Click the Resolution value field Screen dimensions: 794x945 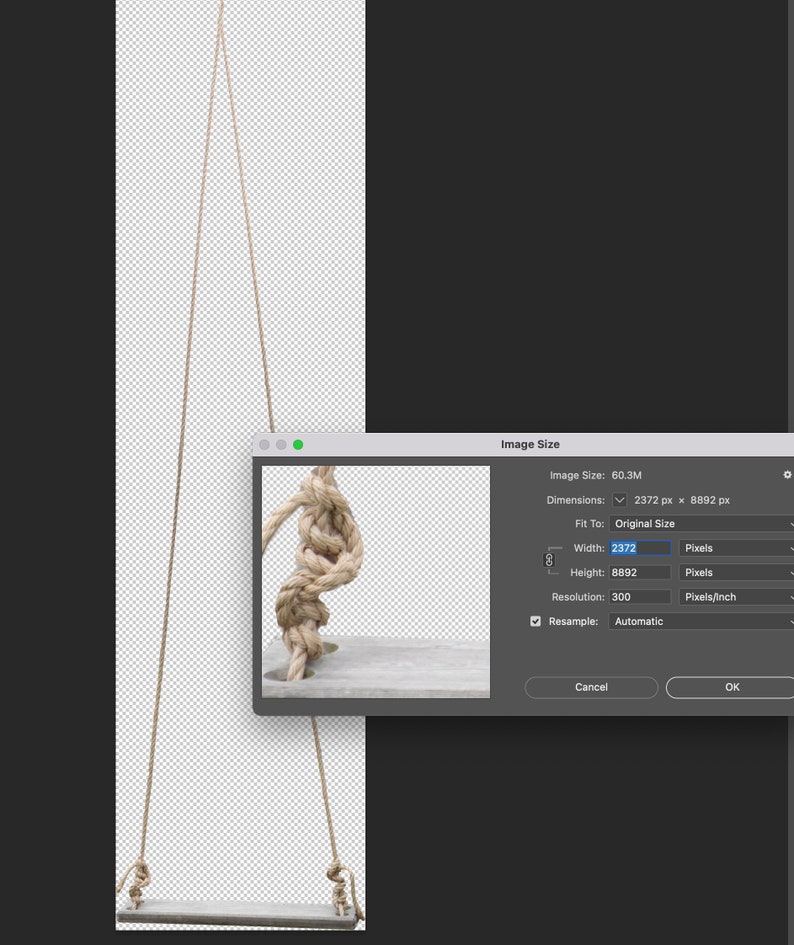640,597
